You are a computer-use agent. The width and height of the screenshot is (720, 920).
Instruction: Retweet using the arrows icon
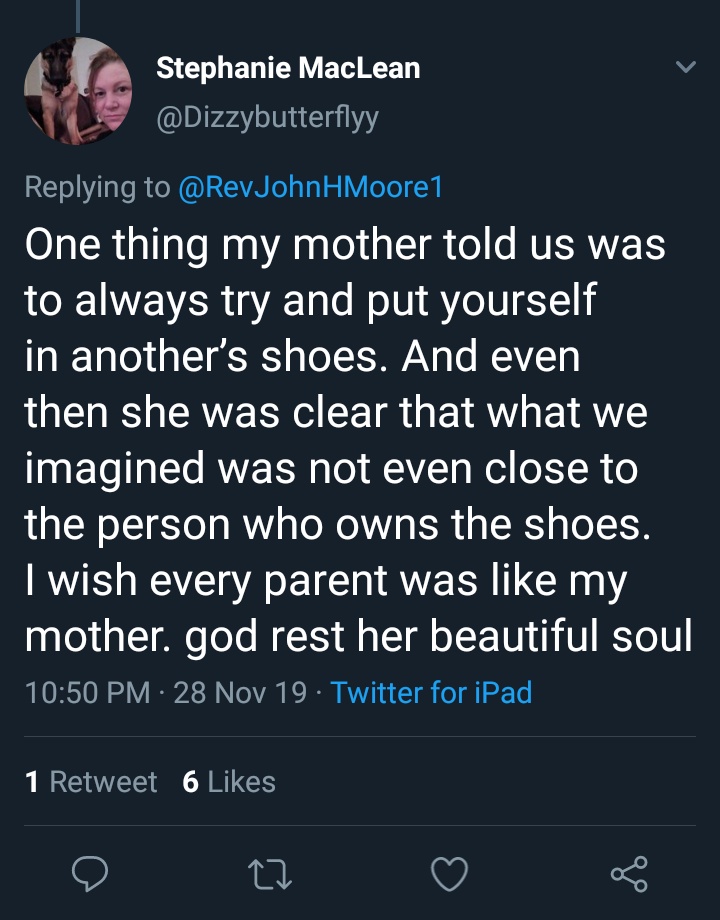tap(270, 874)
